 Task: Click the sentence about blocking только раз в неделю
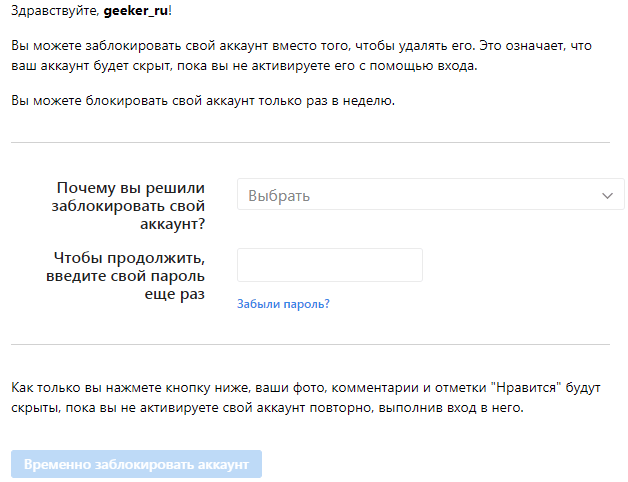[204, 101]
